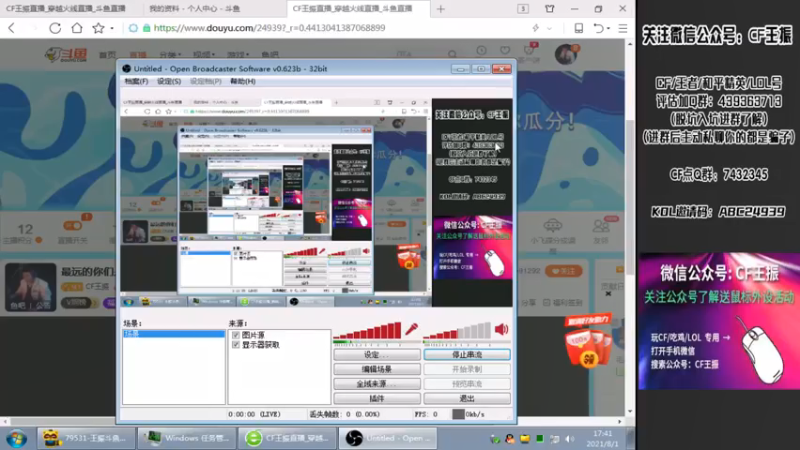Click the browser undo-close-tab arrow icon
The height and width of the screenshot is (450, 800).
(598, 28)
